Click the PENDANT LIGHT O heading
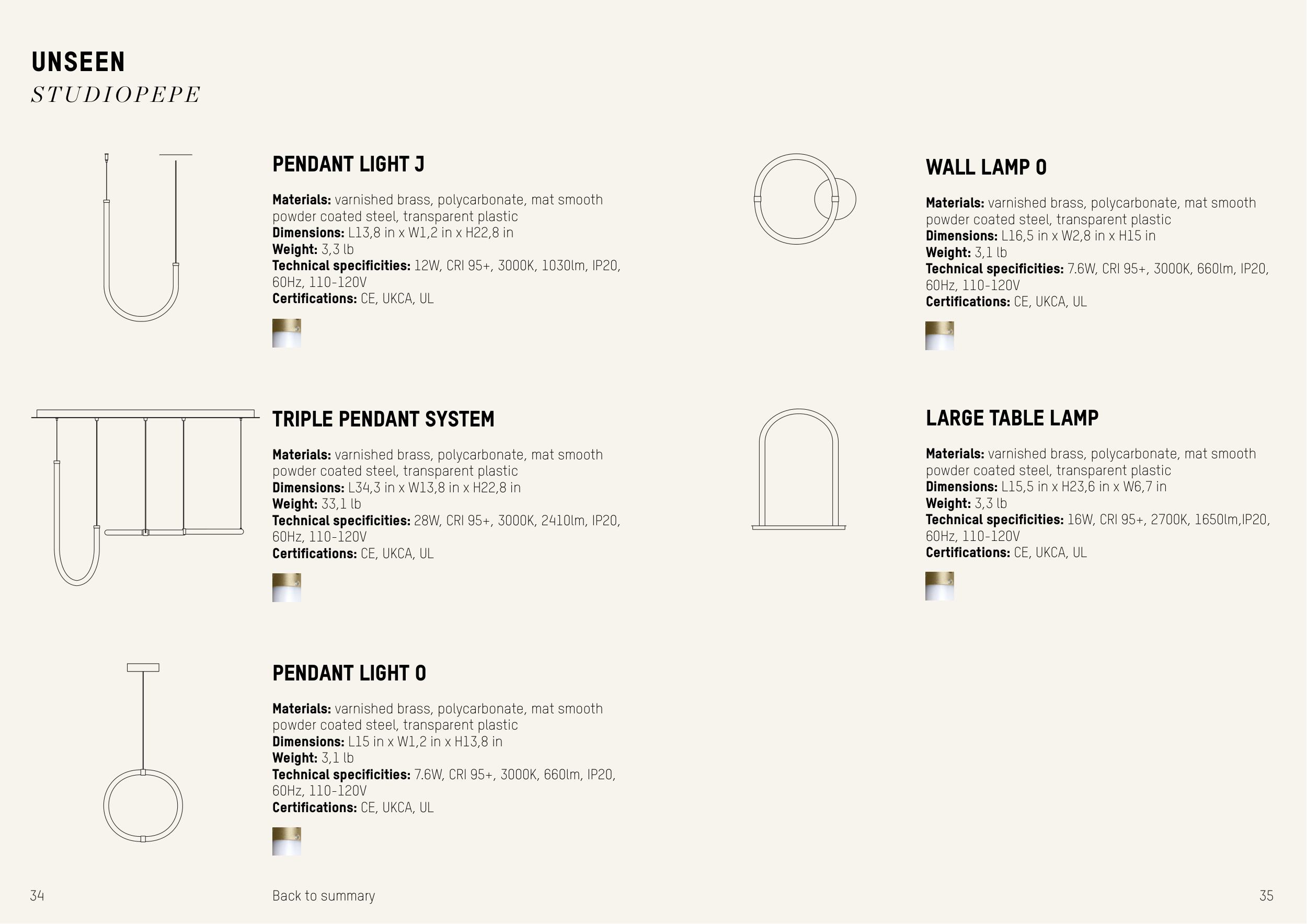Screen dimensions: 1307x924 coord(349,673)
